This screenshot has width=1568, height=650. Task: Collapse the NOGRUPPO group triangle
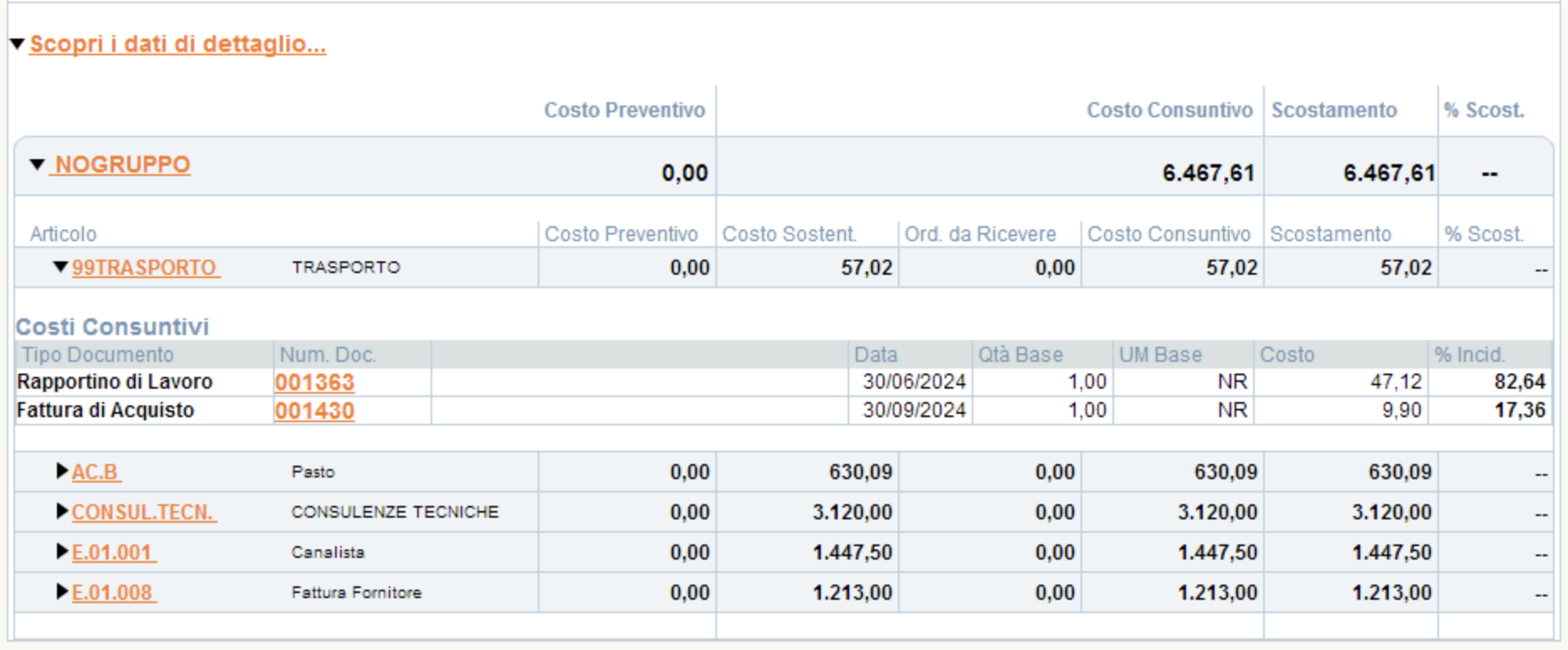click(x=37, y=164)
